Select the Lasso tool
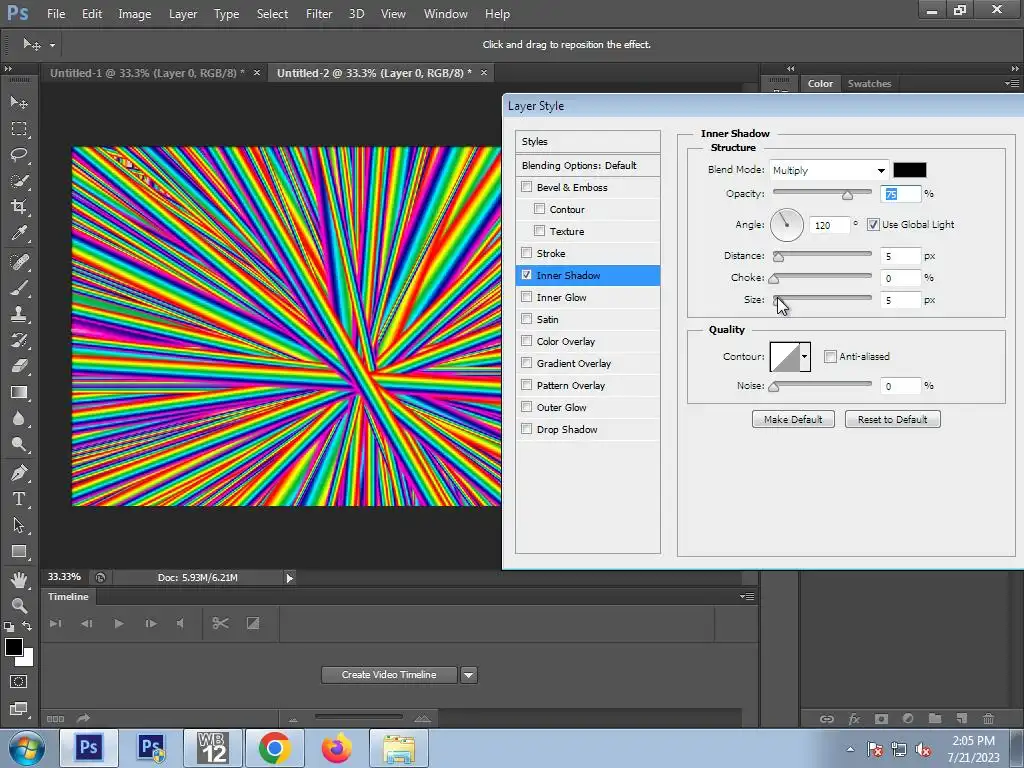 [x=19, y=155]
